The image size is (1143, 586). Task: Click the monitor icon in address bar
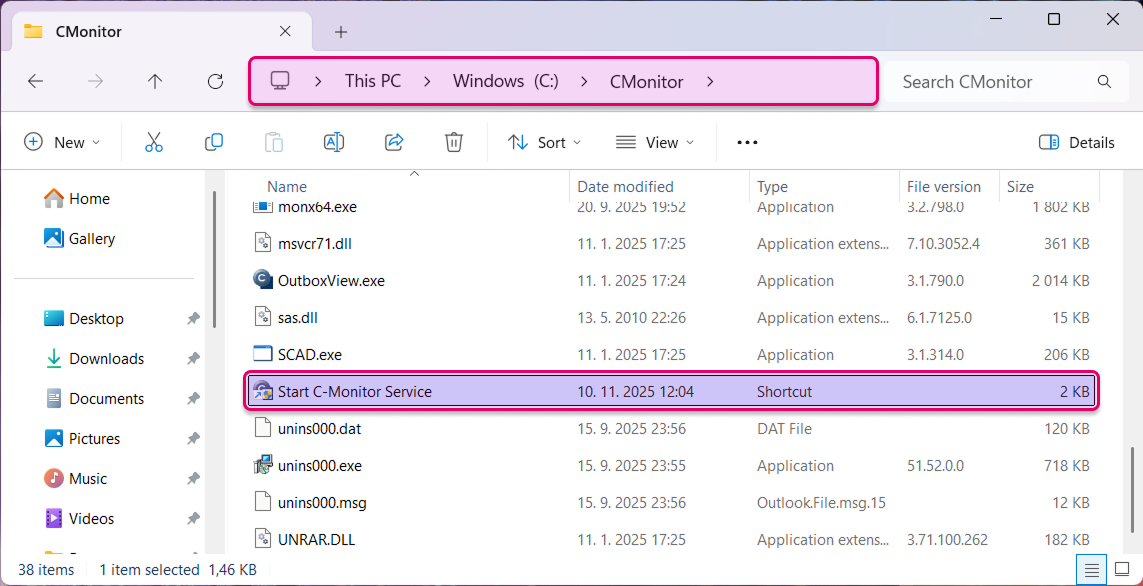click(280, 82)
